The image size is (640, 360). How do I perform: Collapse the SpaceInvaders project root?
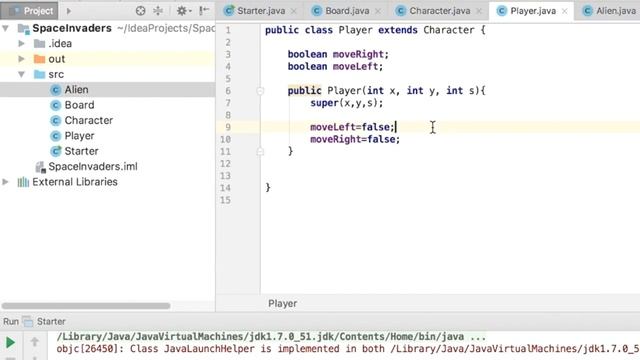click(5, 28)
